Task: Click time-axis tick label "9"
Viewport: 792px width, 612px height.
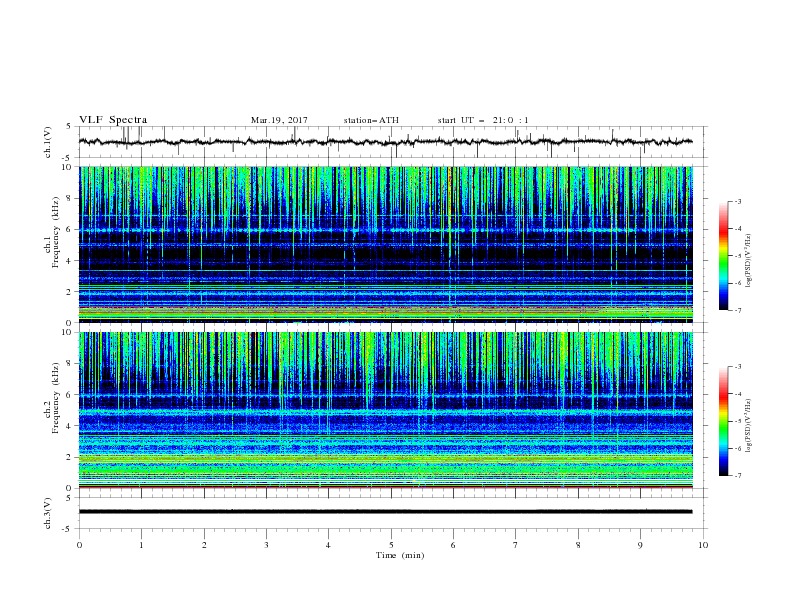Action: click(640, 545)
